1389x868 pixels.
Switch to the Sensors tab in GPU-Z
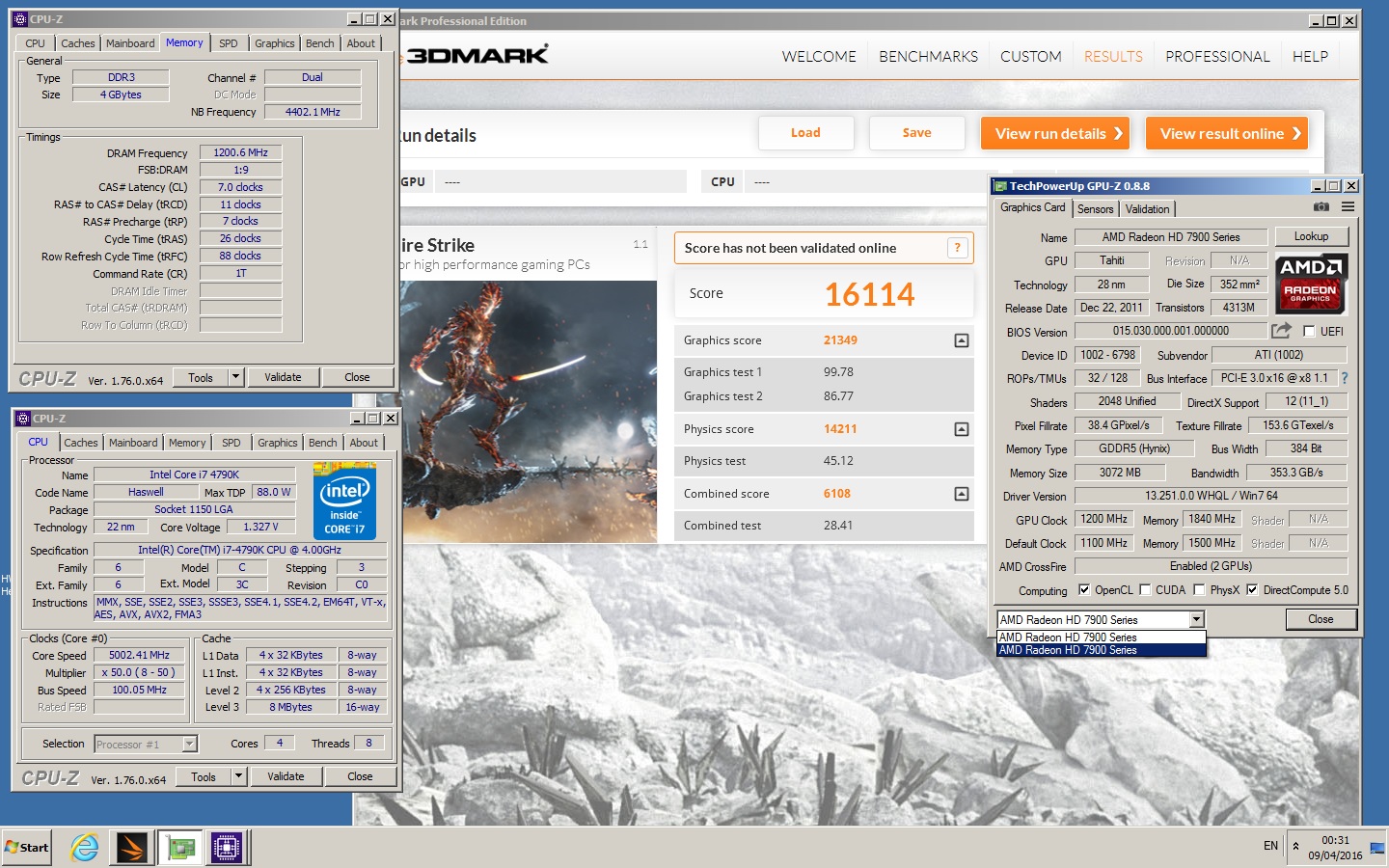pyautogui.click(x=1095, y=209)
